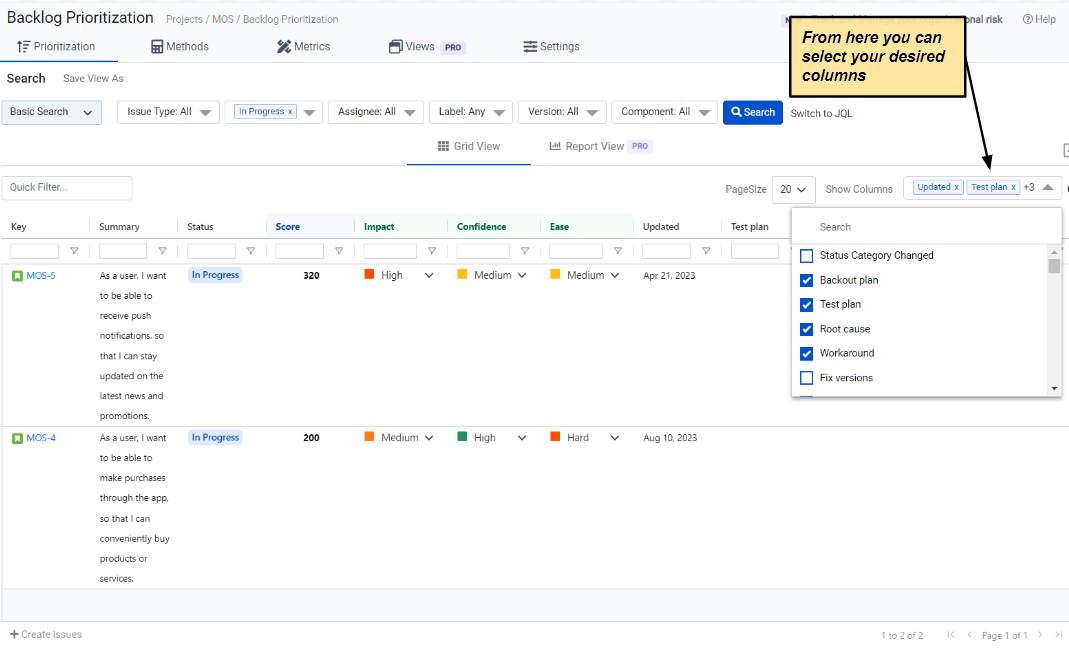Enable the Fix versions column checkbox

pyautogui.click(x=807, y=378)
